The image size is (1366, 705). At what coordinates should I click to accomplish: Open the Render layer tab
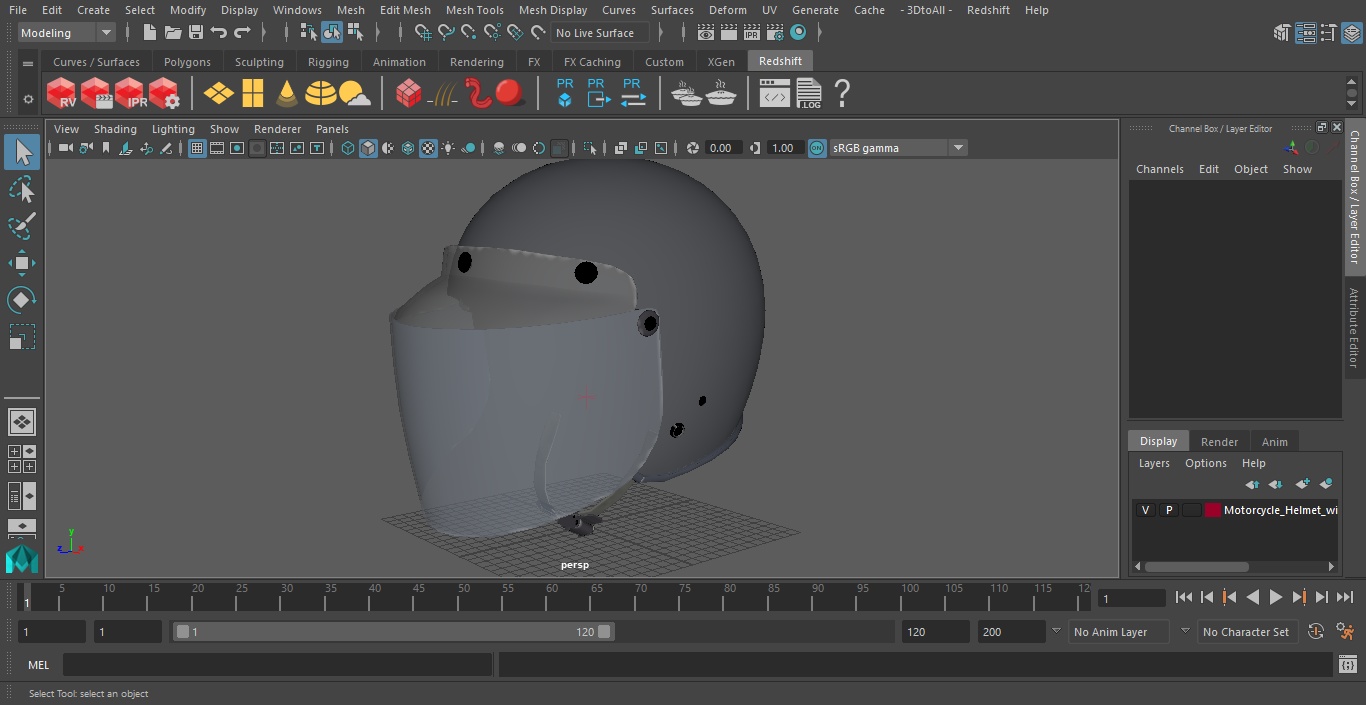1219,442
